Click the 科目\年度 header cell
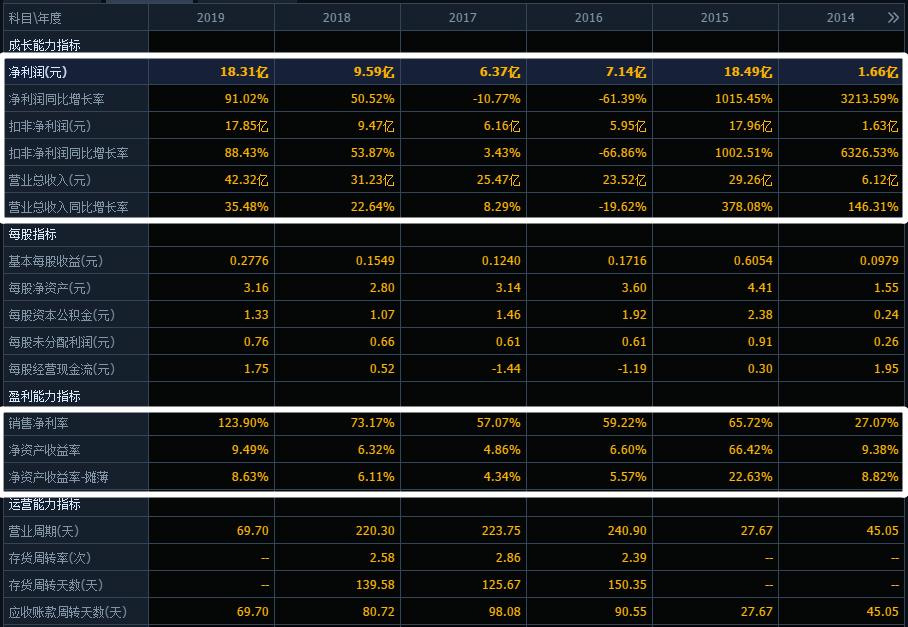The width and height of the screenshot is (908, 627). pyautogui.click(x=35, y=18)
